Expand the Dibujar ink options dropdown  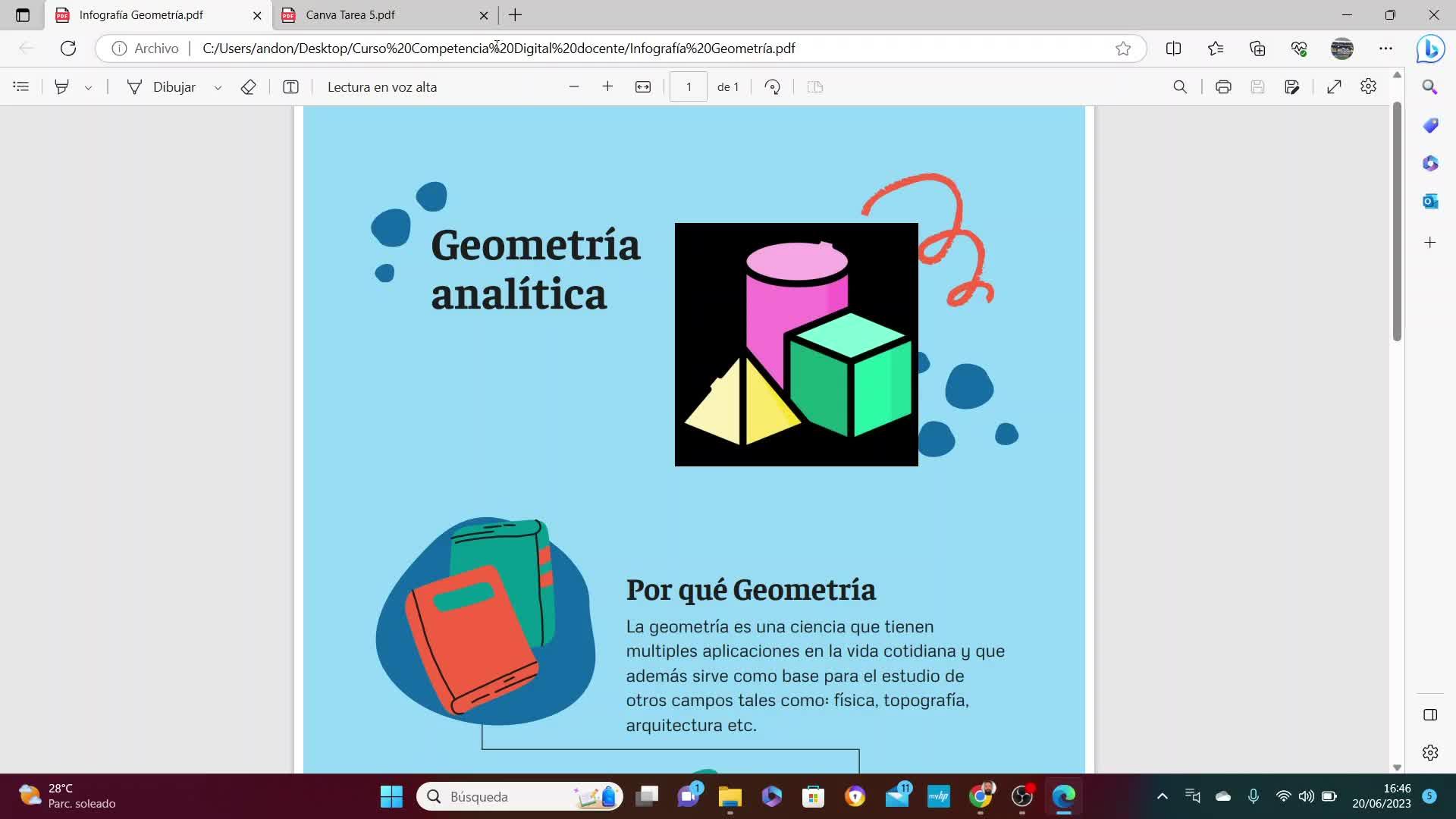(x=218, y=88)
